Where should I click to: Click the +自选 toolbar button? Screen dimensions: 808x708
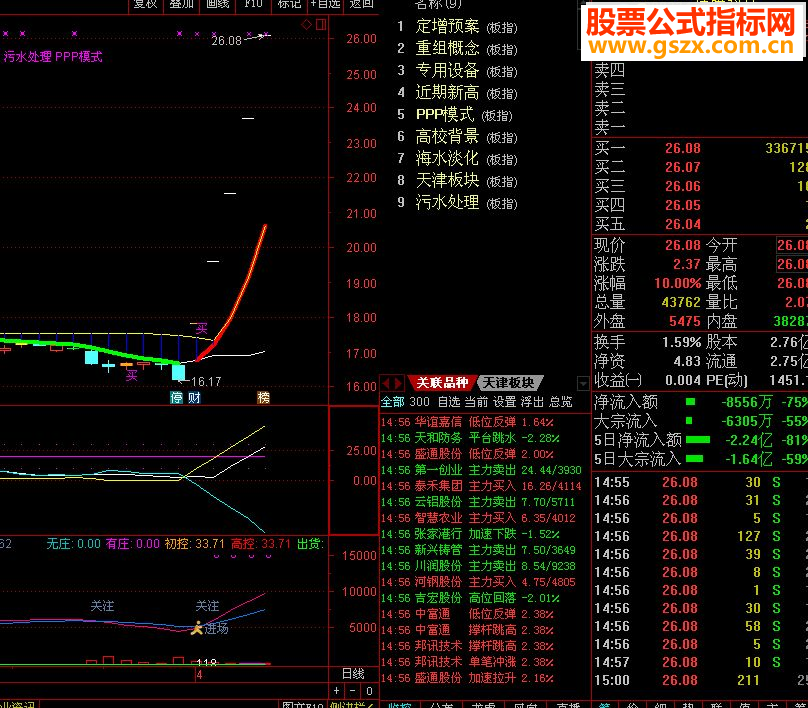(325, 4)
